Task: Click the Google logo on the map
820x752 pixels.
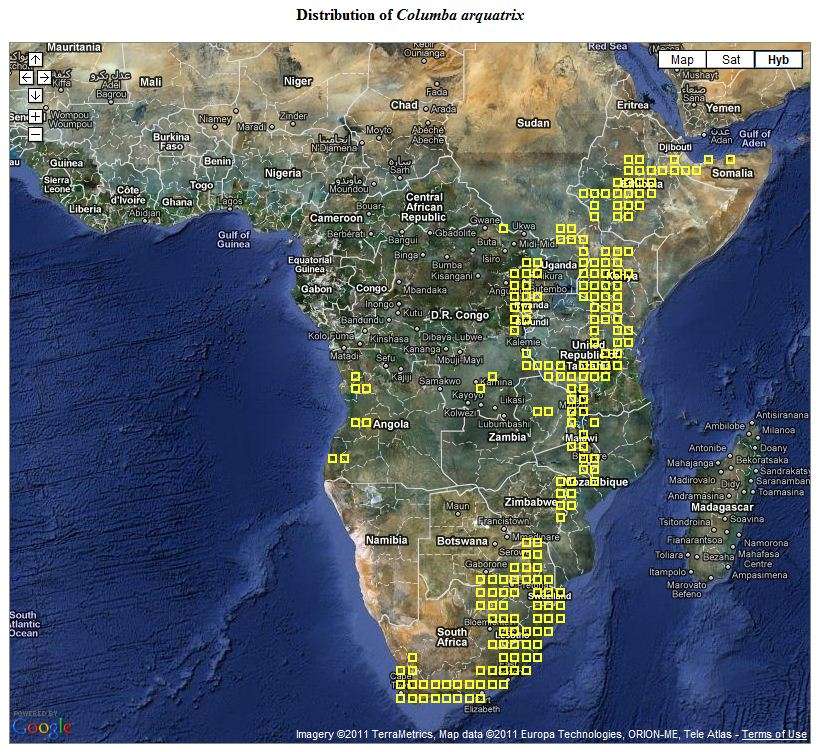Action: pos(42,725)
